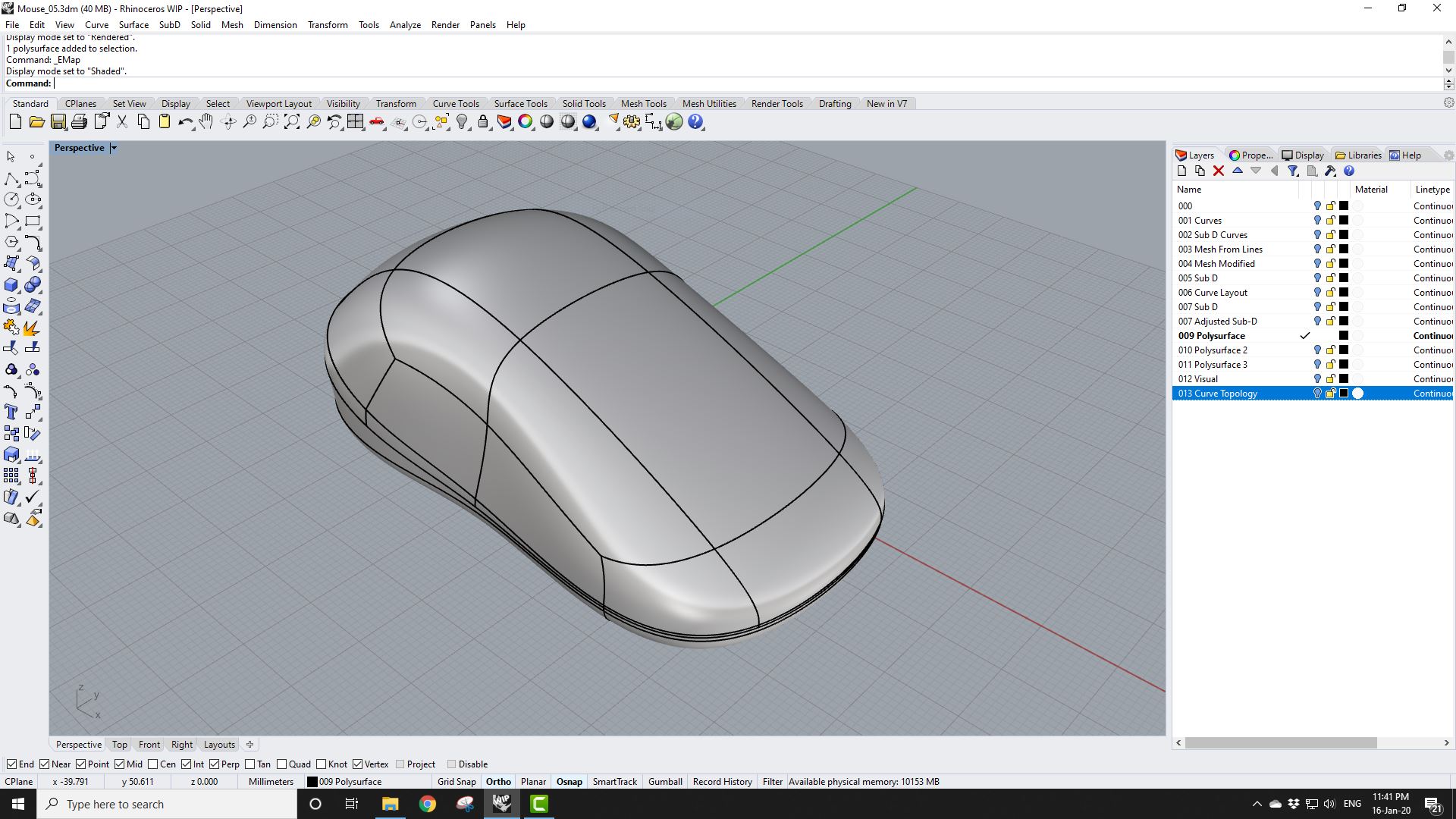Switch to the Mesh Tools toolbar tab
This screenshot has height=819, width=1456.
pyautogui.click(x=643, y=104)
